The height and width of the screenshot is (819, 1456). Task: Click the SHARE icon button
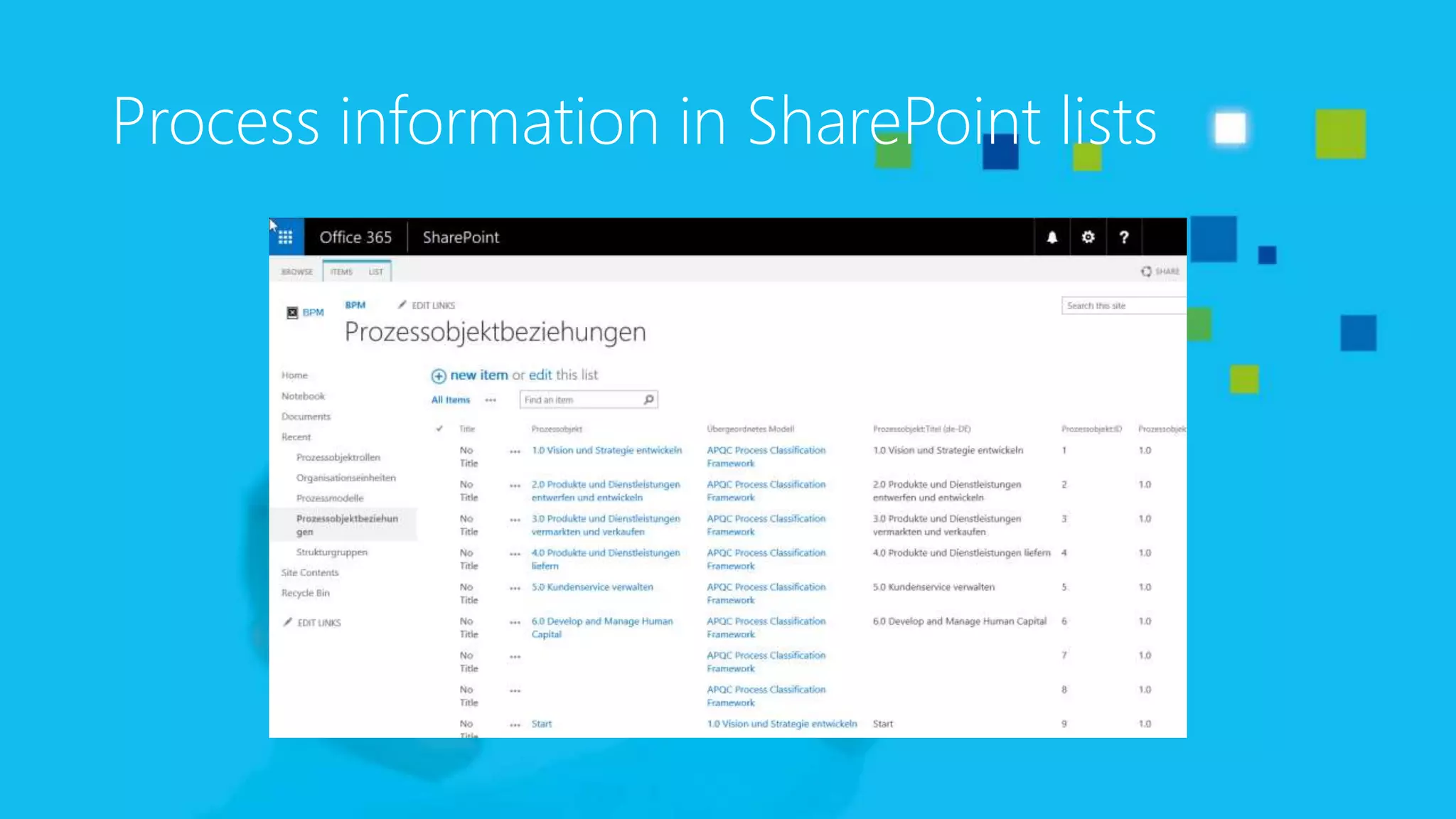click(x=1160, y=272)
